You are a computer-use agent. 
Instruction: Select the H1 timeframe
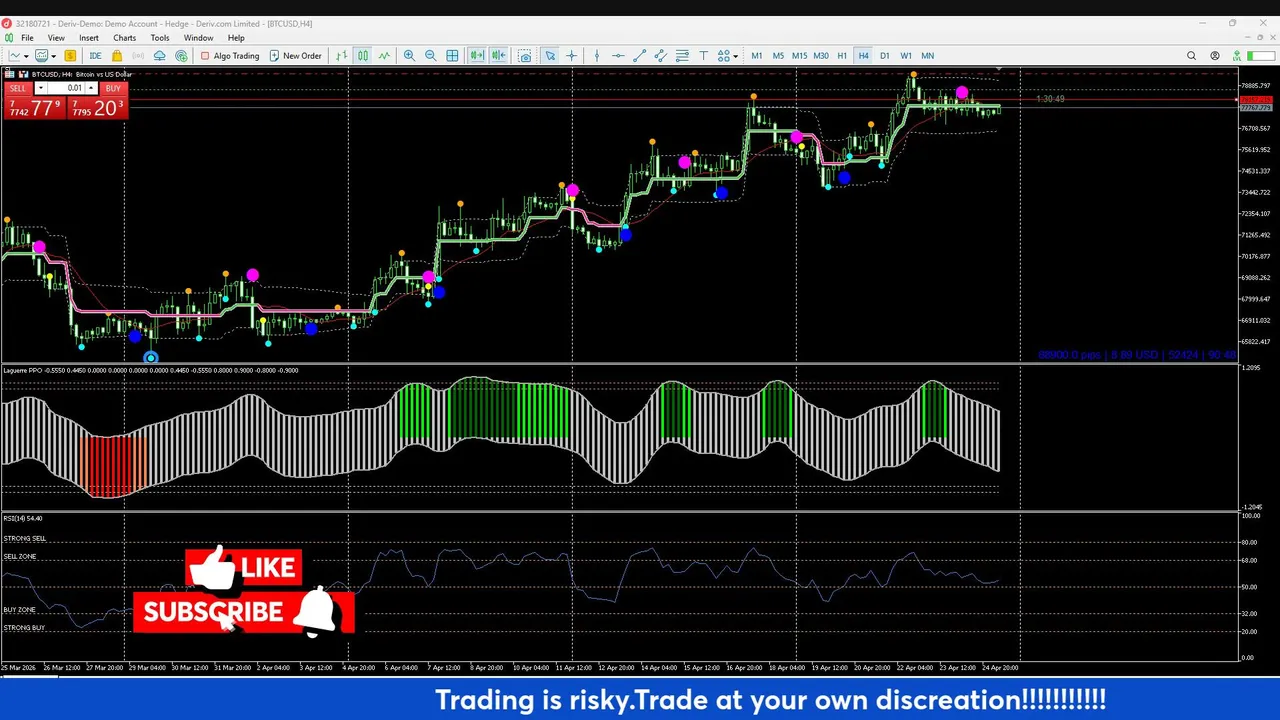pos(842,56)
